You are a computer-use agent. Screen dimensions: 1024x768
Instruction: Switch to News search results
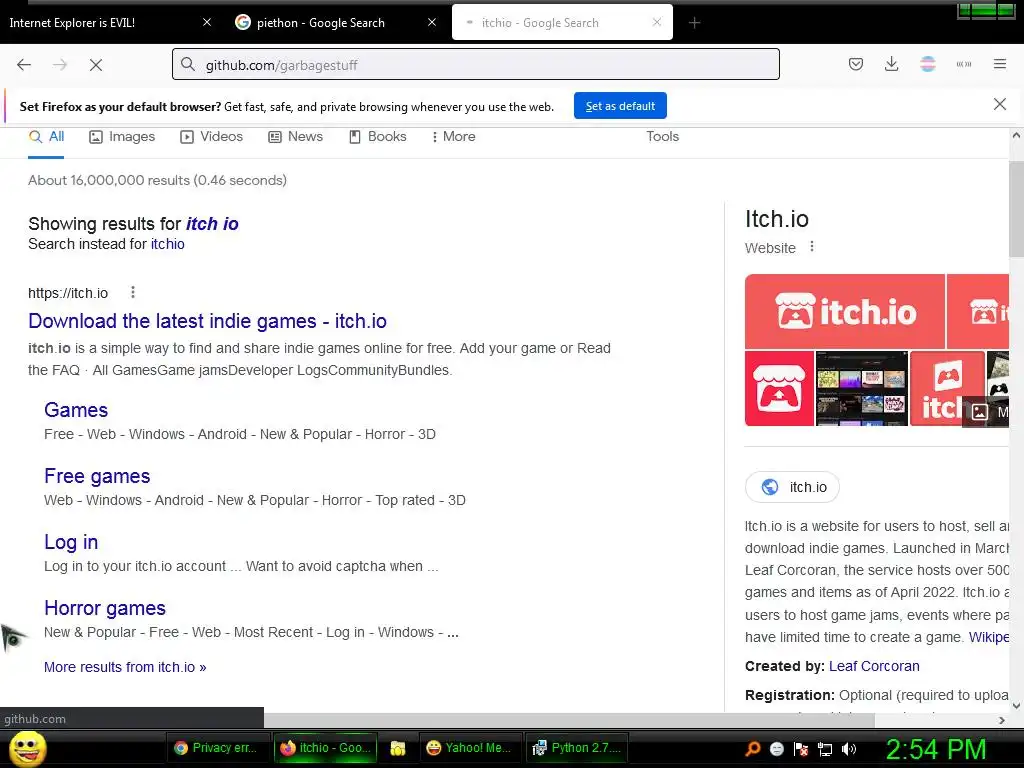[x=296, y=136]
